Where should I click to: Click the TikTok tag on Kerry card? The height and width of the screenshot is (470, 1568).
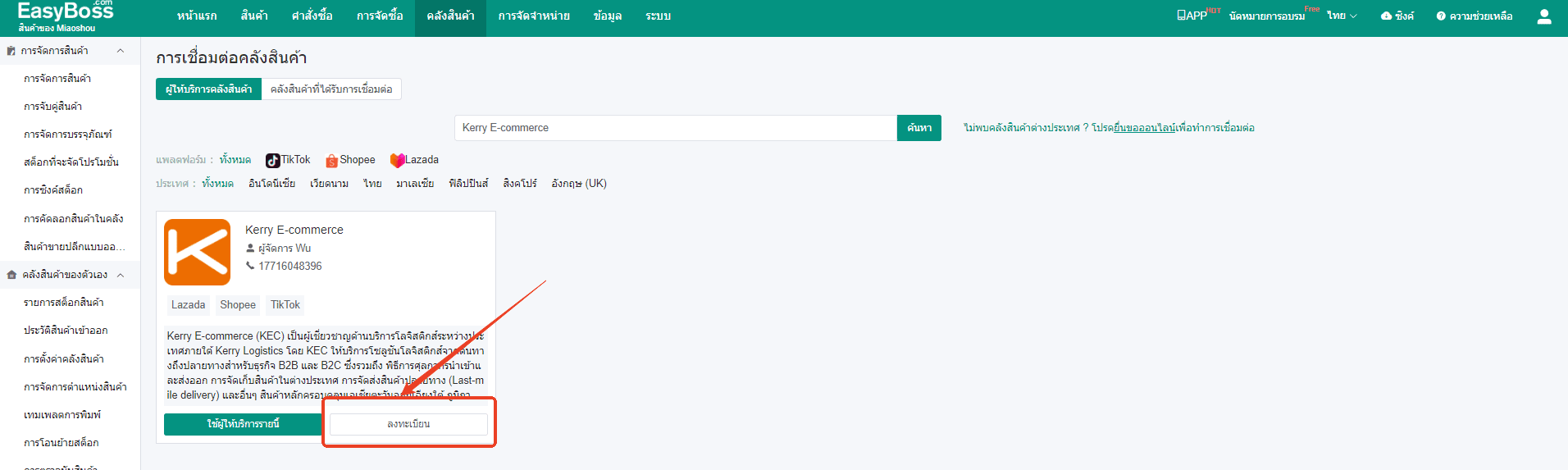coord(285,305)
